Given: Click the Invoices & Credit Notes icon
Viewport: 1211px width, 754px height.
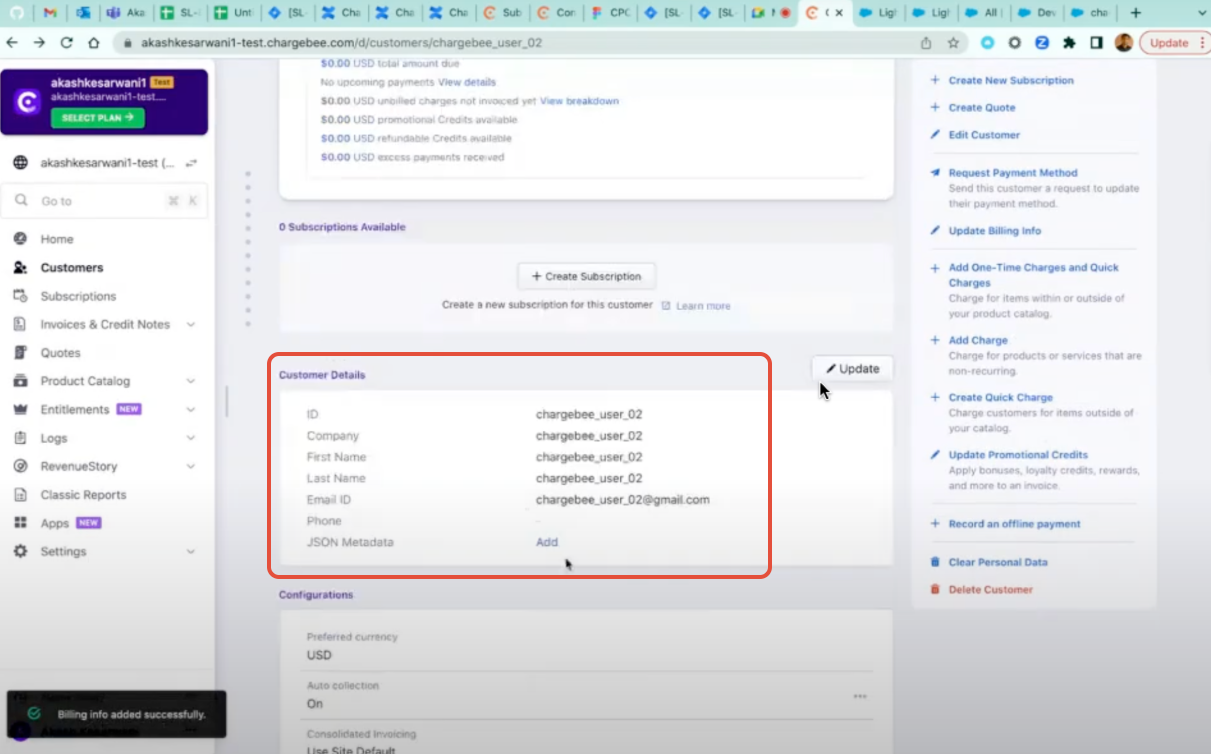Looking at the screenshot, I should (x=20, y=324).
